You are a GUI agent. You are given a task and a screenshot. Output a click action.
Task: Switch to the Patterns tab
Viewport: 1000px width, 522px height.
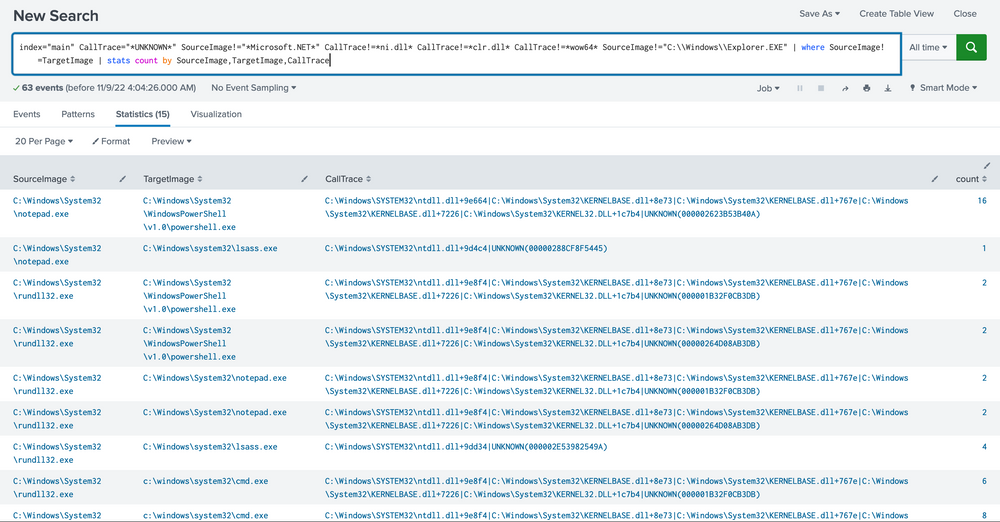(x=78, y=114)
